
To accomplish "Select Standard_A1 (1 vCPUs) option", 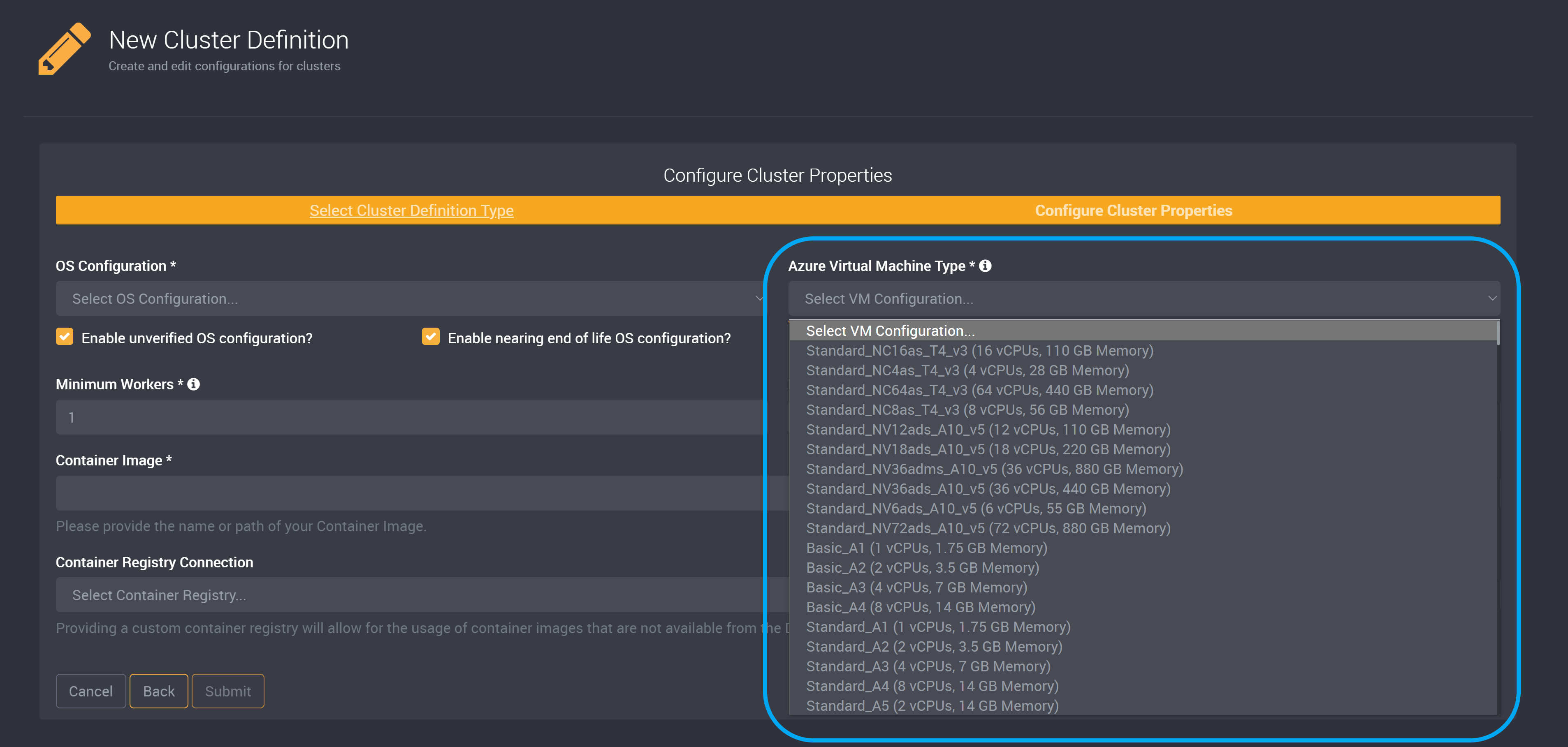I will pyautogui.click(x=1143, y=627).
